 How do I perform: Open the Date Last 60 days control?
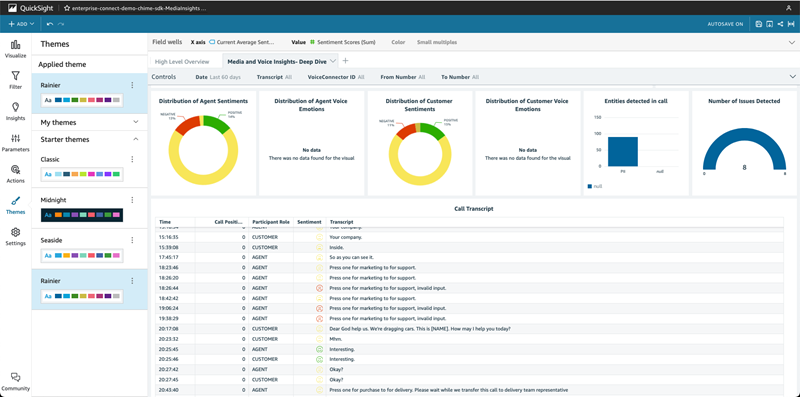(x=215, y=77)
